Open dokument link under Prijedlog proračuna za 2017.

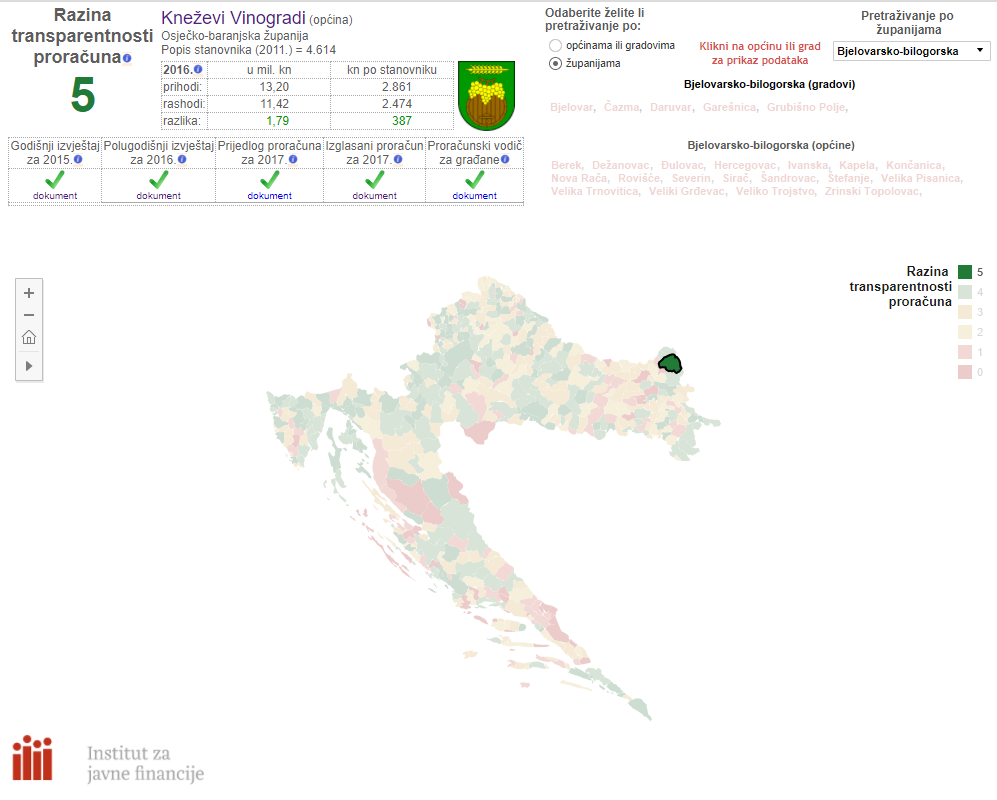[x=269, y=196]
